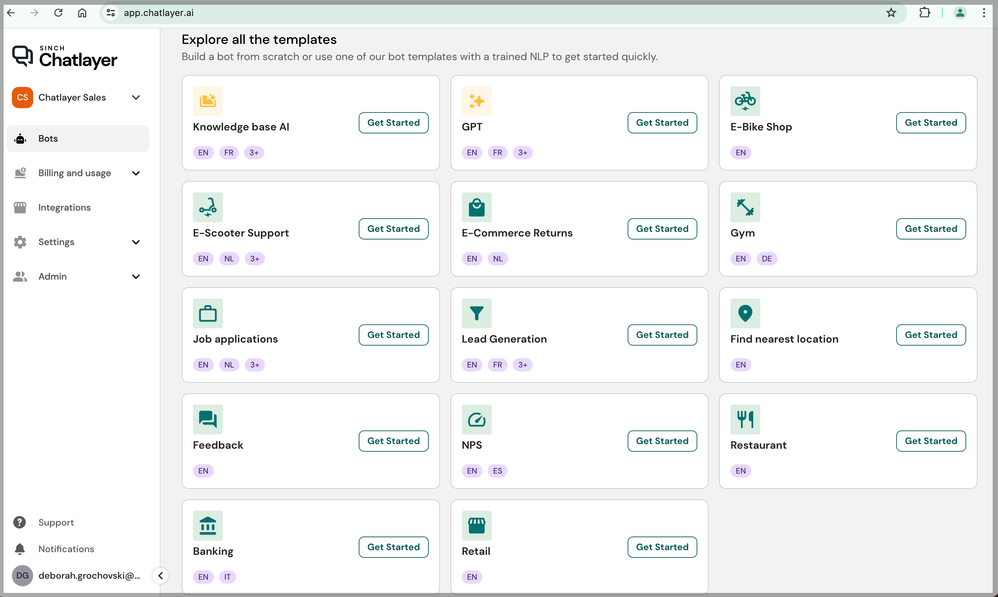Open the Bots menu item
This screenshot has height=597, width=998.
(78, 139)
